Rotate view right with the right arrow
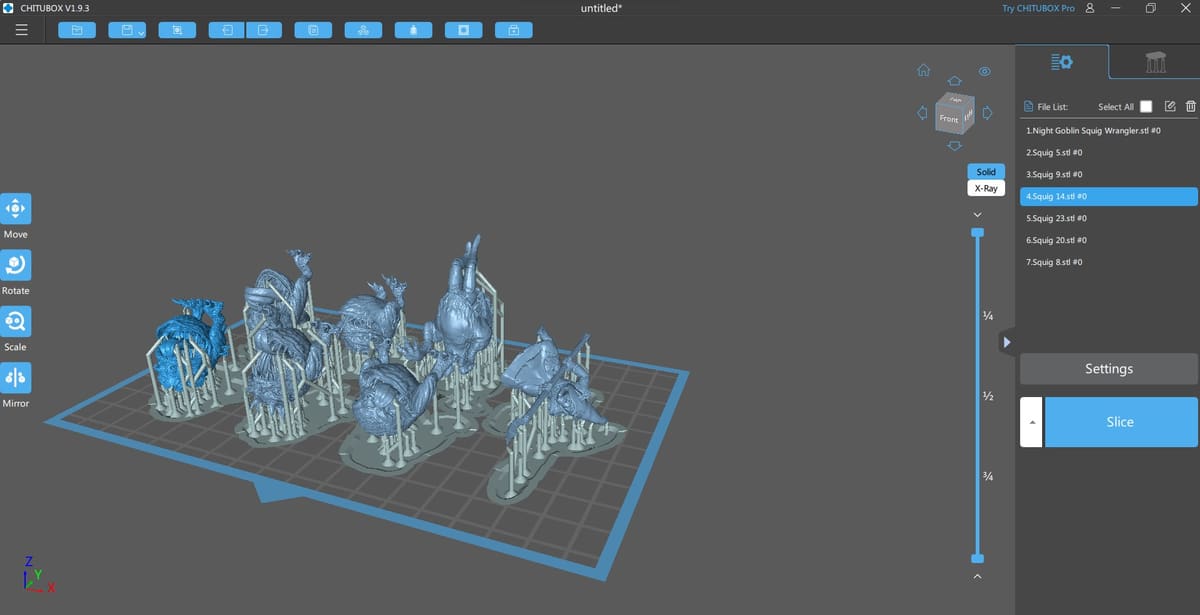Screen dimensions: 1200x615 click(986, 112)
